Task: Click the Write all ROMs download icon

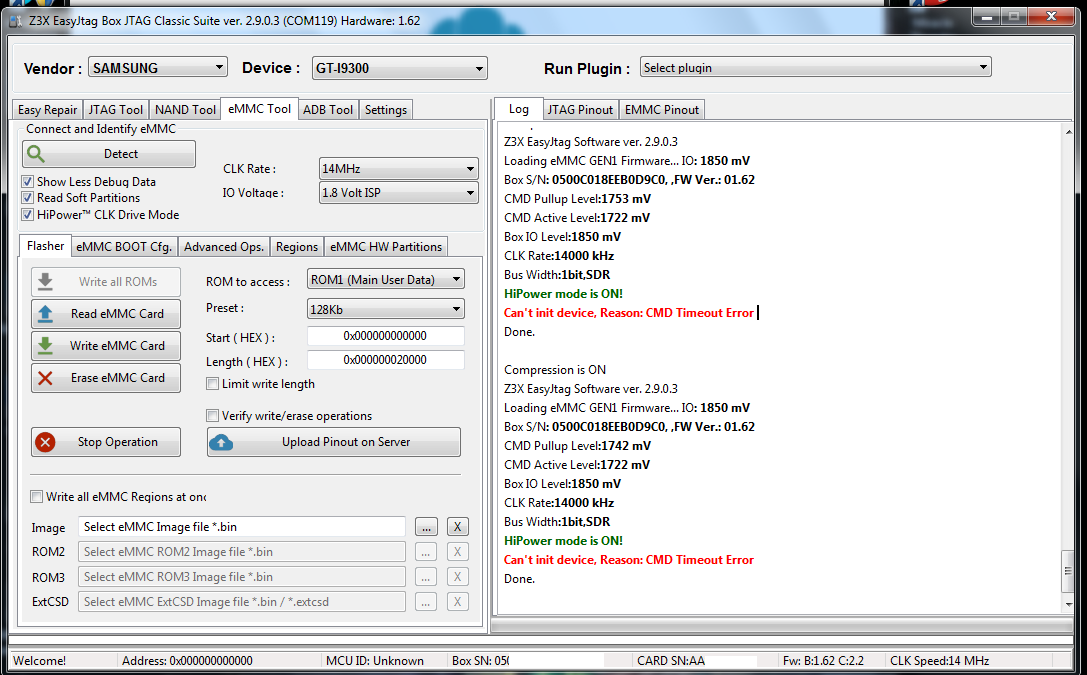Action: 45,282
